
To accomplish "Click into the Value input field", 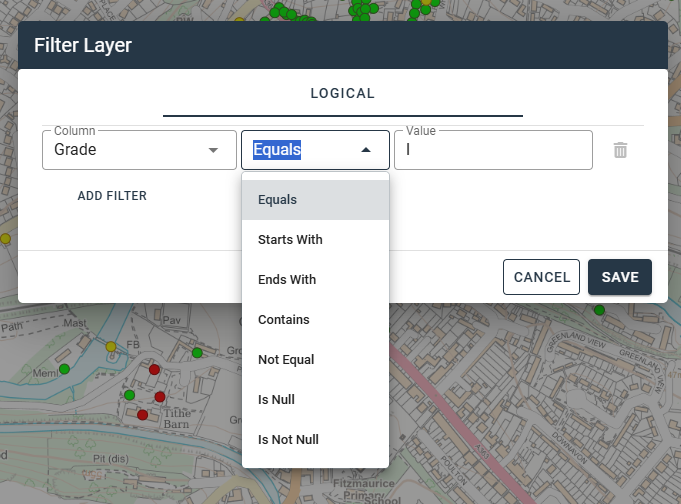I will coord(492,150).
